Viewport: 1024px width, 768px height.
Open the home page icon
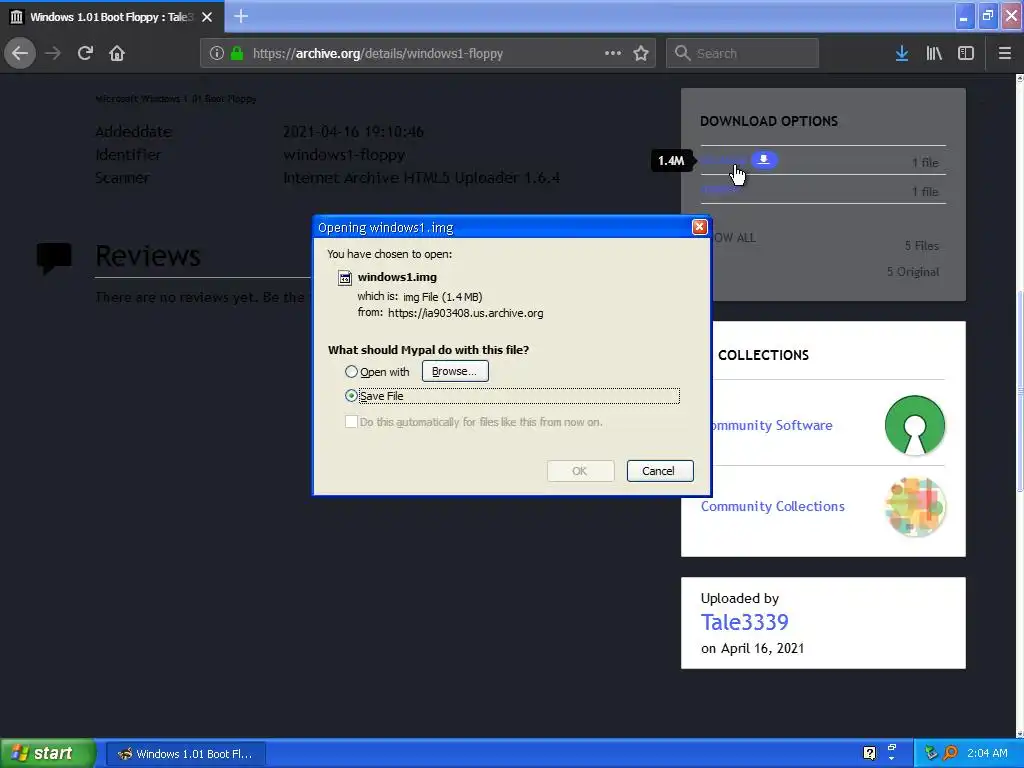(x=117, y=53)
